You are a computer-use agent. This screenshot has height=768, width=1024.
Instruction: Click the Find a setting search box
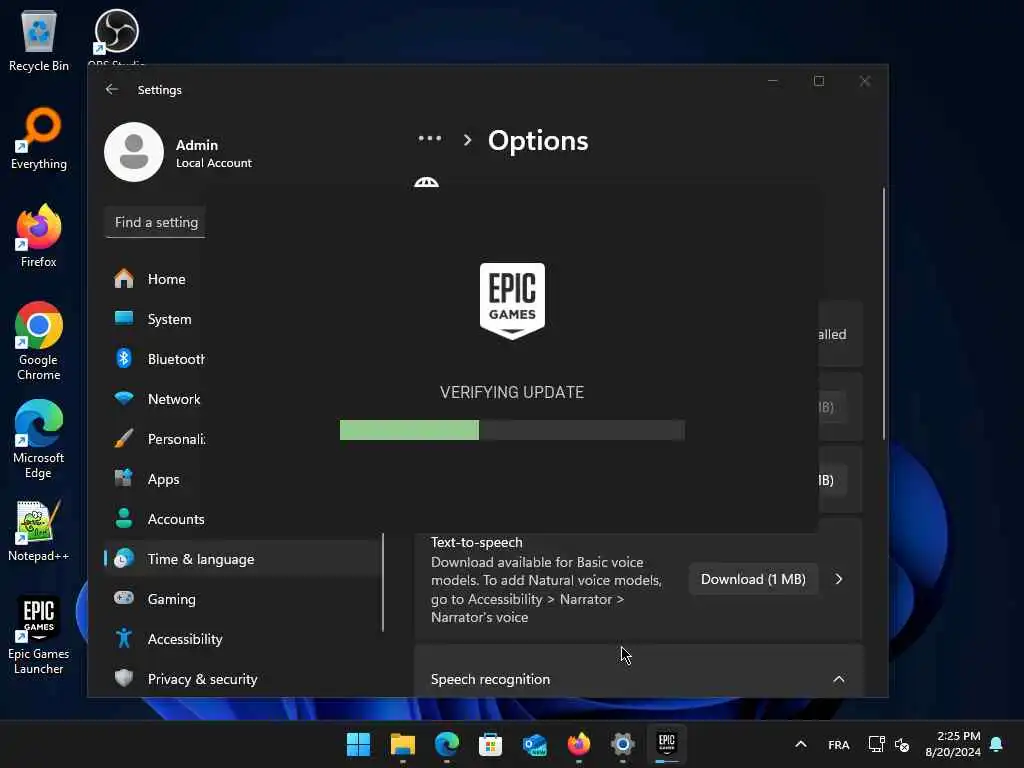point(155,223)
